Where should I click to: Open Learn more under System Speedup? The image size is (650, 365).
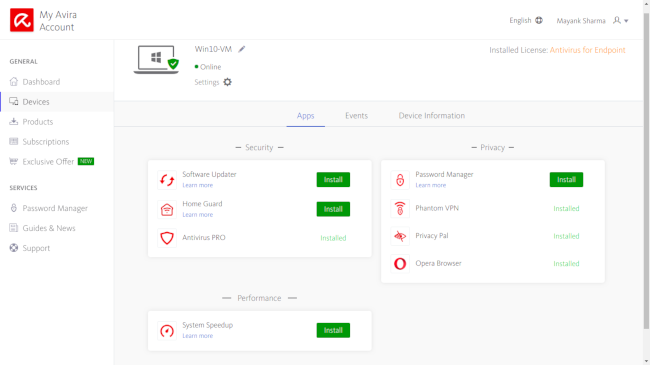pyautogui.click(x=198, y=336)
